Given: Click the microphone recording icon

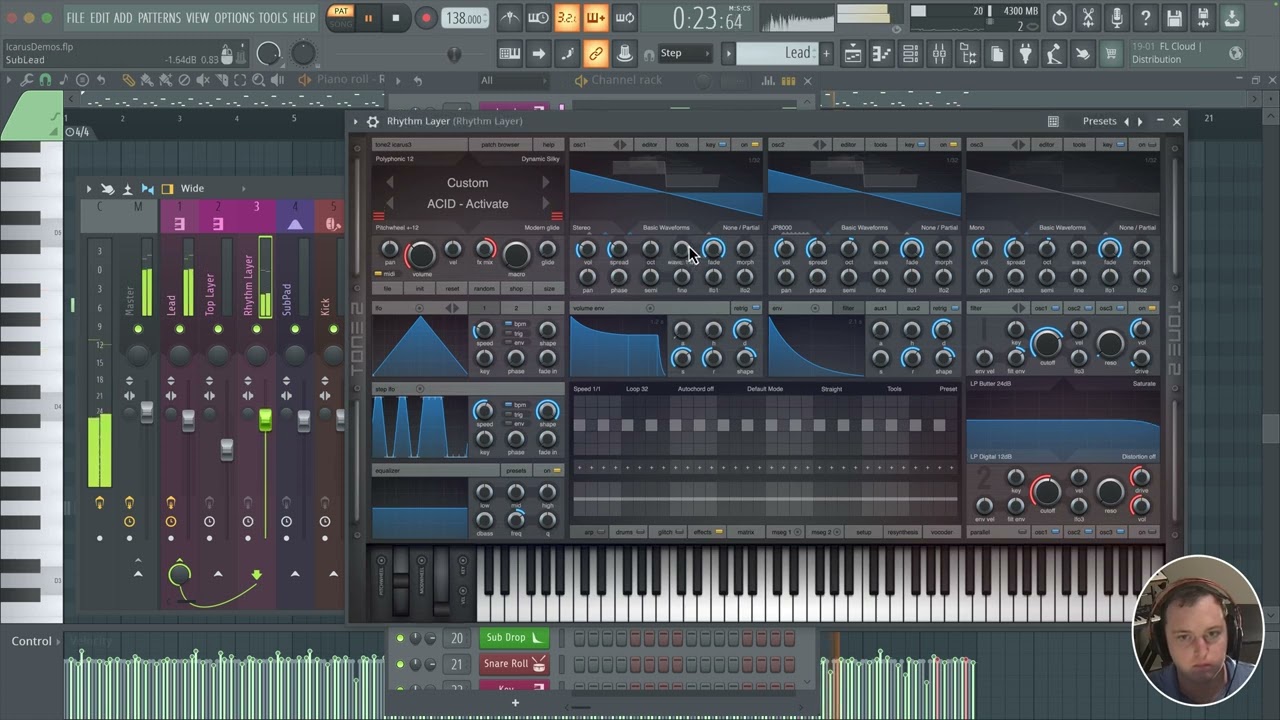Looking at the screenshot, I should [1117, 18].
